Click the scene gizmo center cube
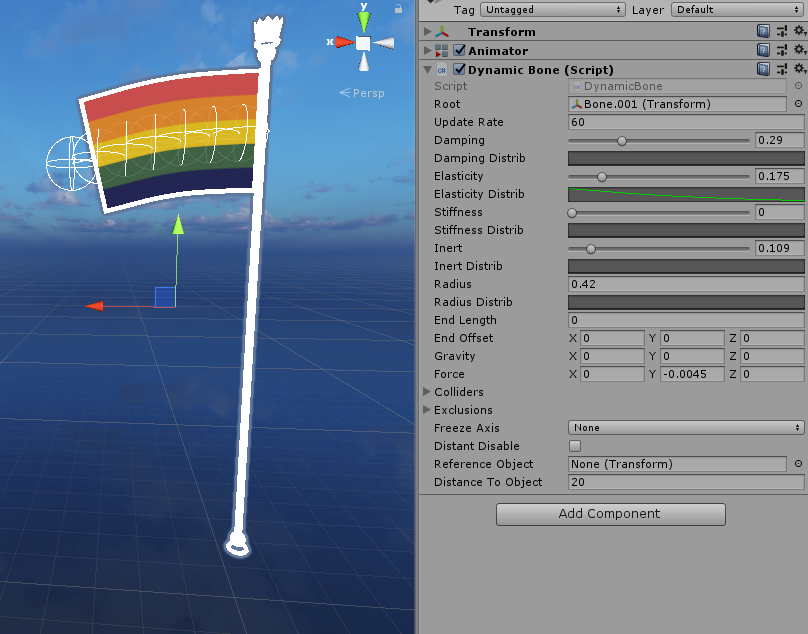The height and width of the screenshot is (634, 808). 363,42
